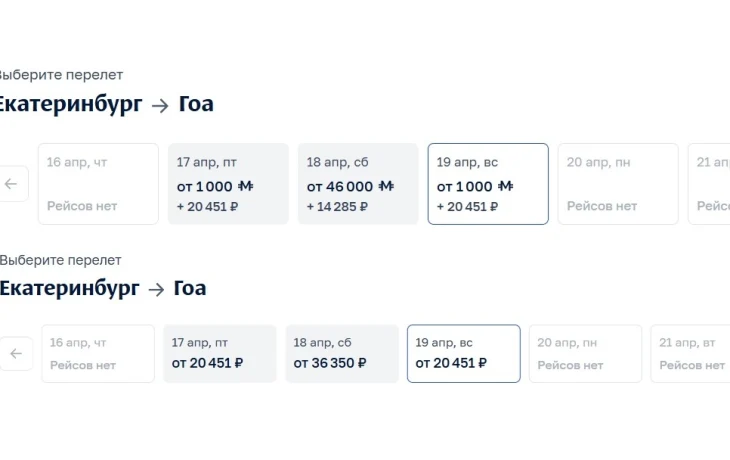Viewport: 730px width, 460px height.
Task: Select 19 апр card priced in miles
Action: [488, 184]
